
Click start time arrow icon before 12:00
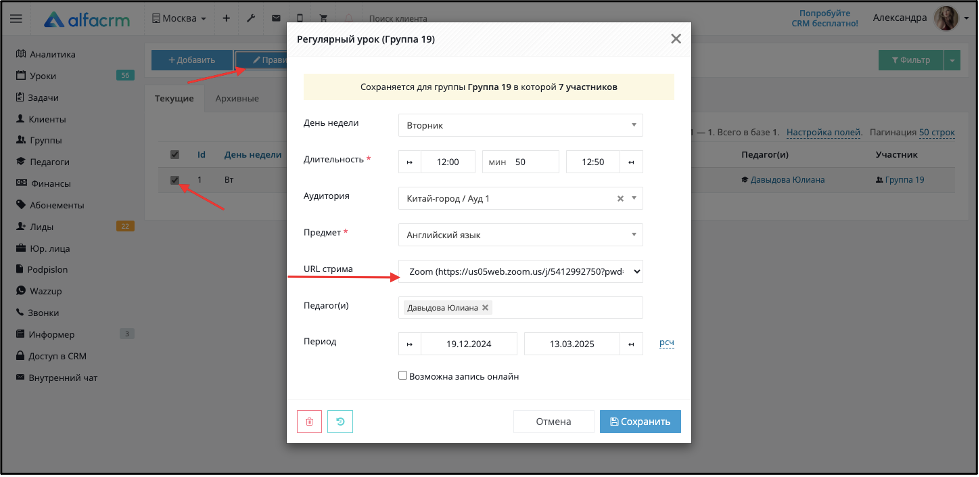tap(410, 162)
